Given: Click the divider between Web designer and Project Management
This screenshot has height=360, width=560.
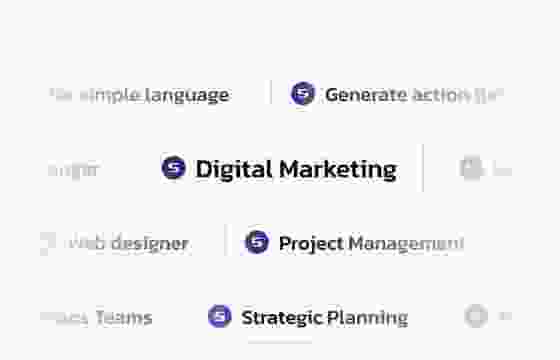Looking at the screenshot, I should coord(226,240).
